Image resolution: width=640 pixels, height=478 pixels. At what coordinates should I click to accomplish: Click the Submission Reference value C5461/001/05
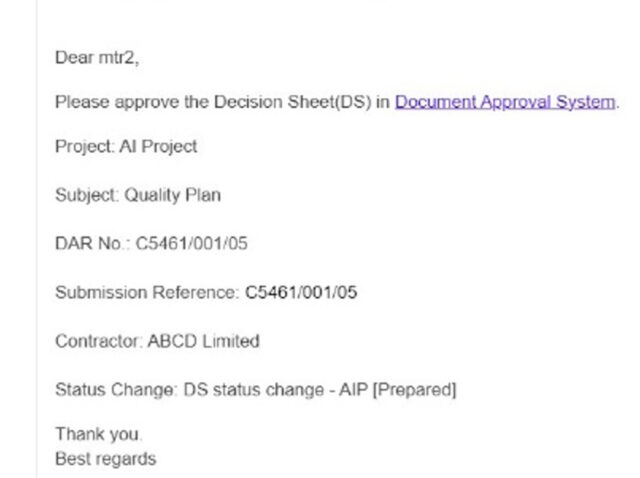[x=301, y=292]
